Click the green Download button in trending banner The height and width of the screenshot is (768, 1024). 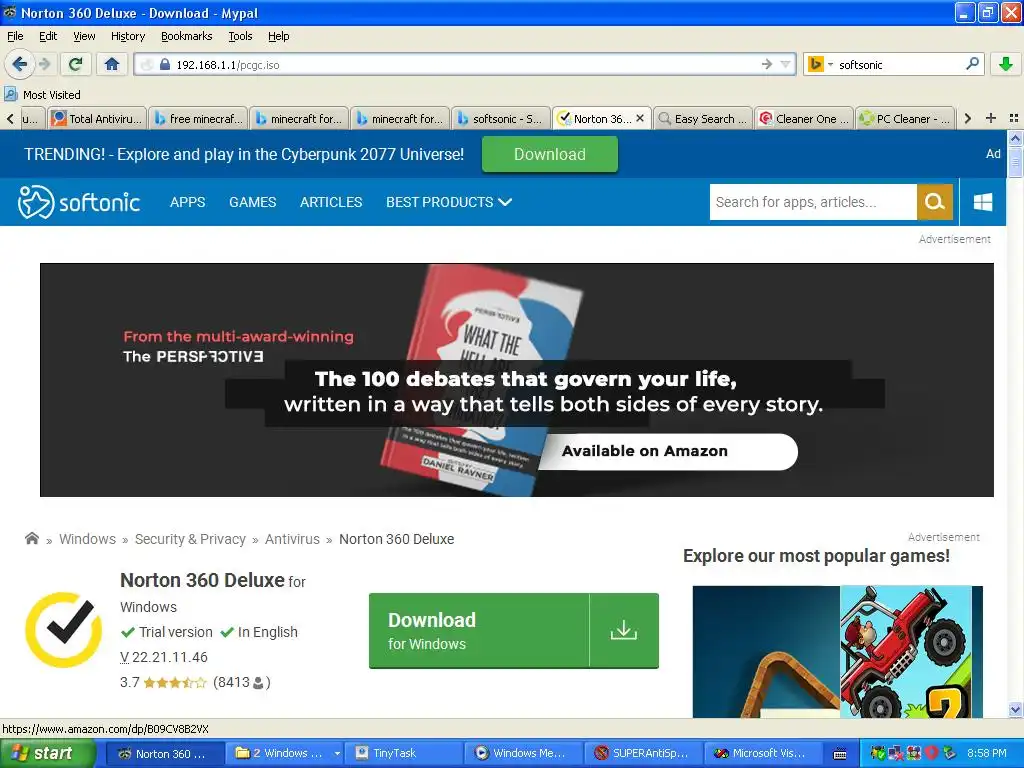click(549, 154)
